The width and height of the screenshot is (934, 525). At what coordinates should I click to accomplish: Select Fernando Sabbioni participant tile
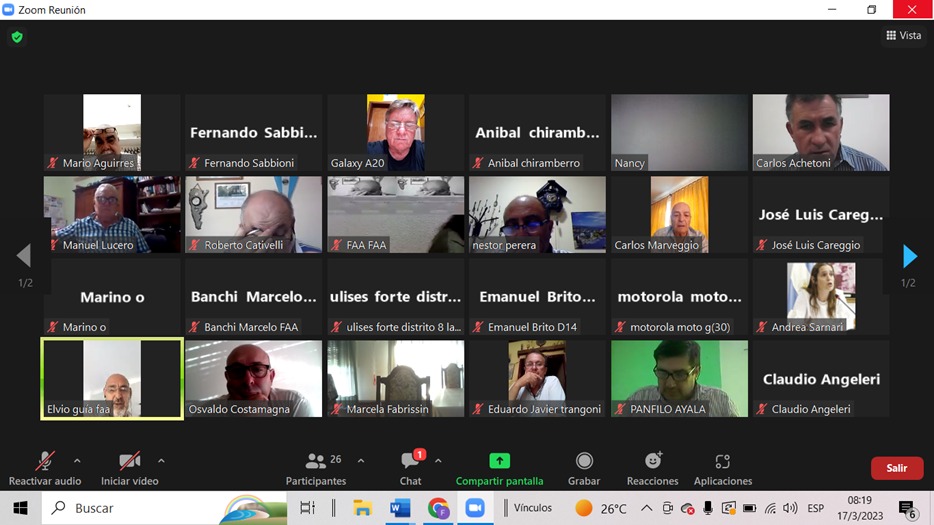click(254, 132)
